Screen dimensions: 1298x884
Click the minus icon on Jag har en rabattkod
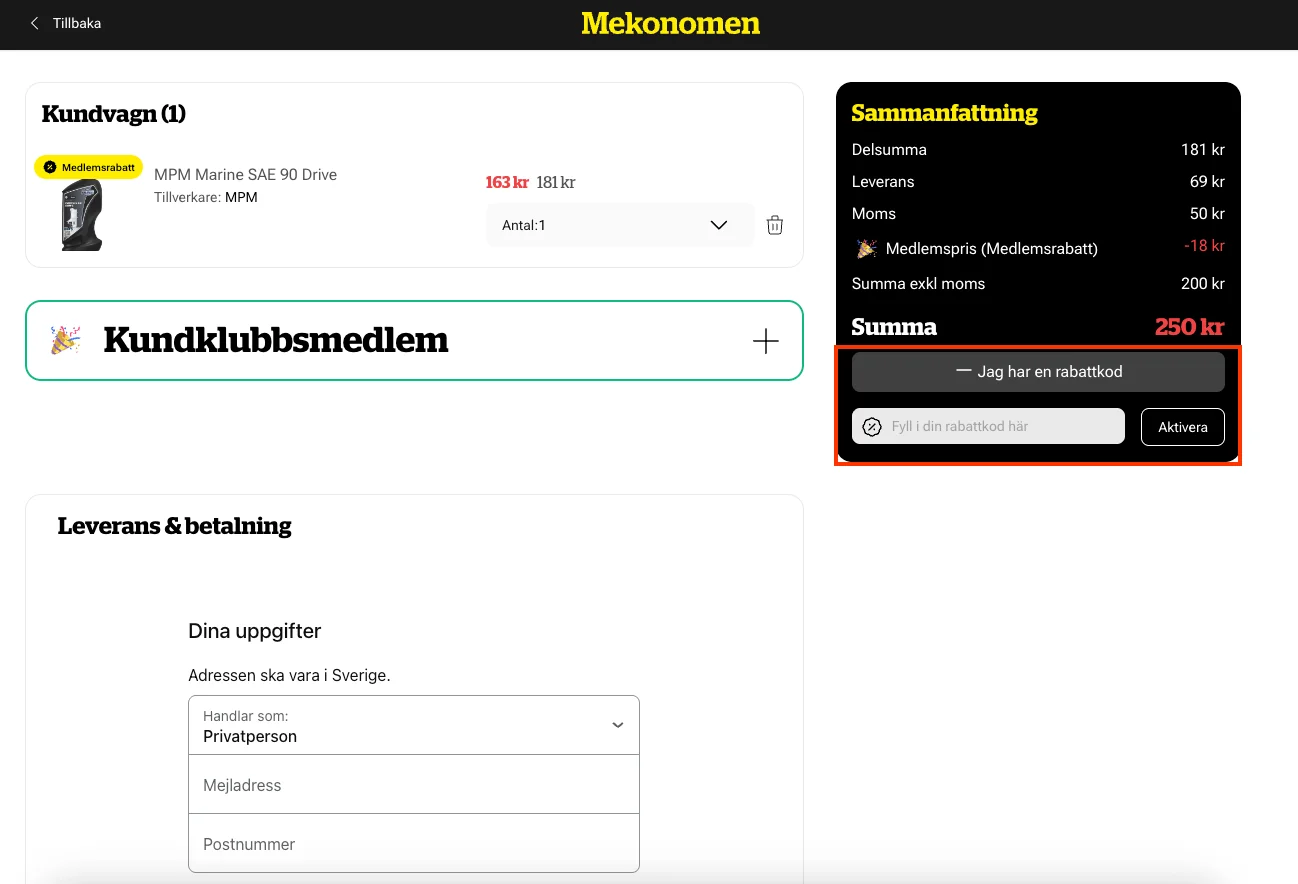tap(963, 371)
